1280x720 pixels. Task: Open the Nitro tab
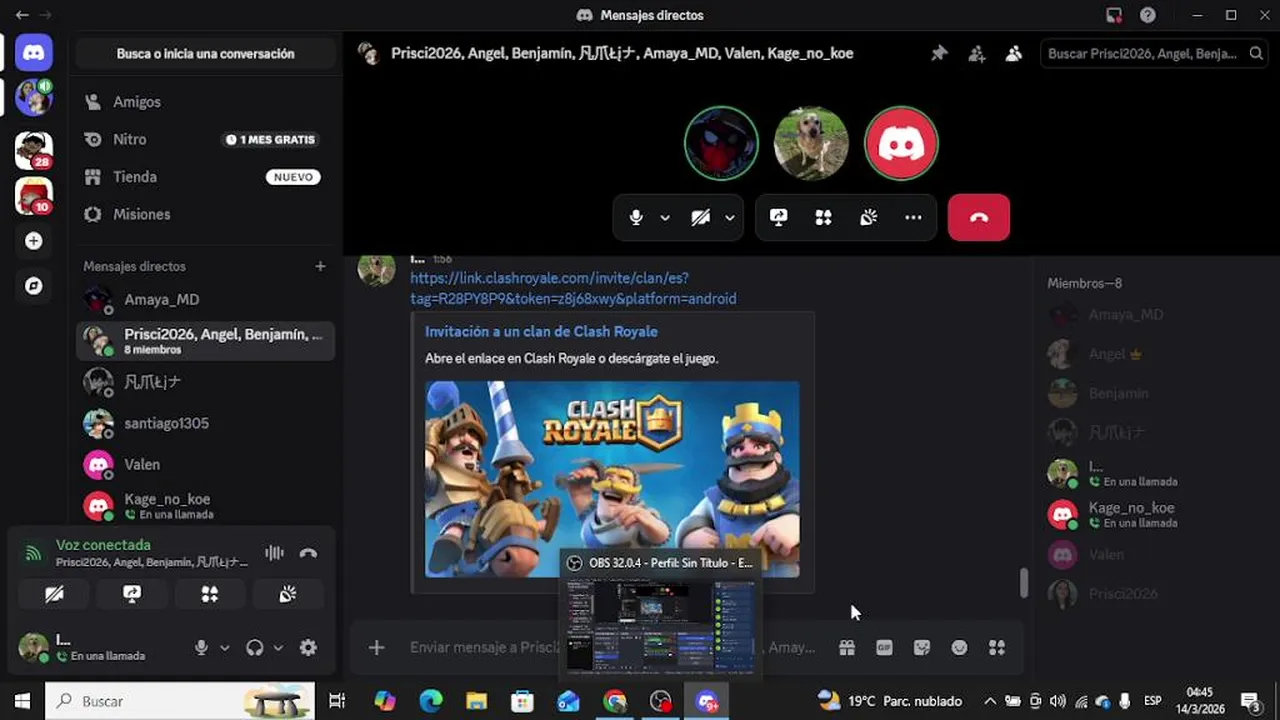(x=205, y=140)
